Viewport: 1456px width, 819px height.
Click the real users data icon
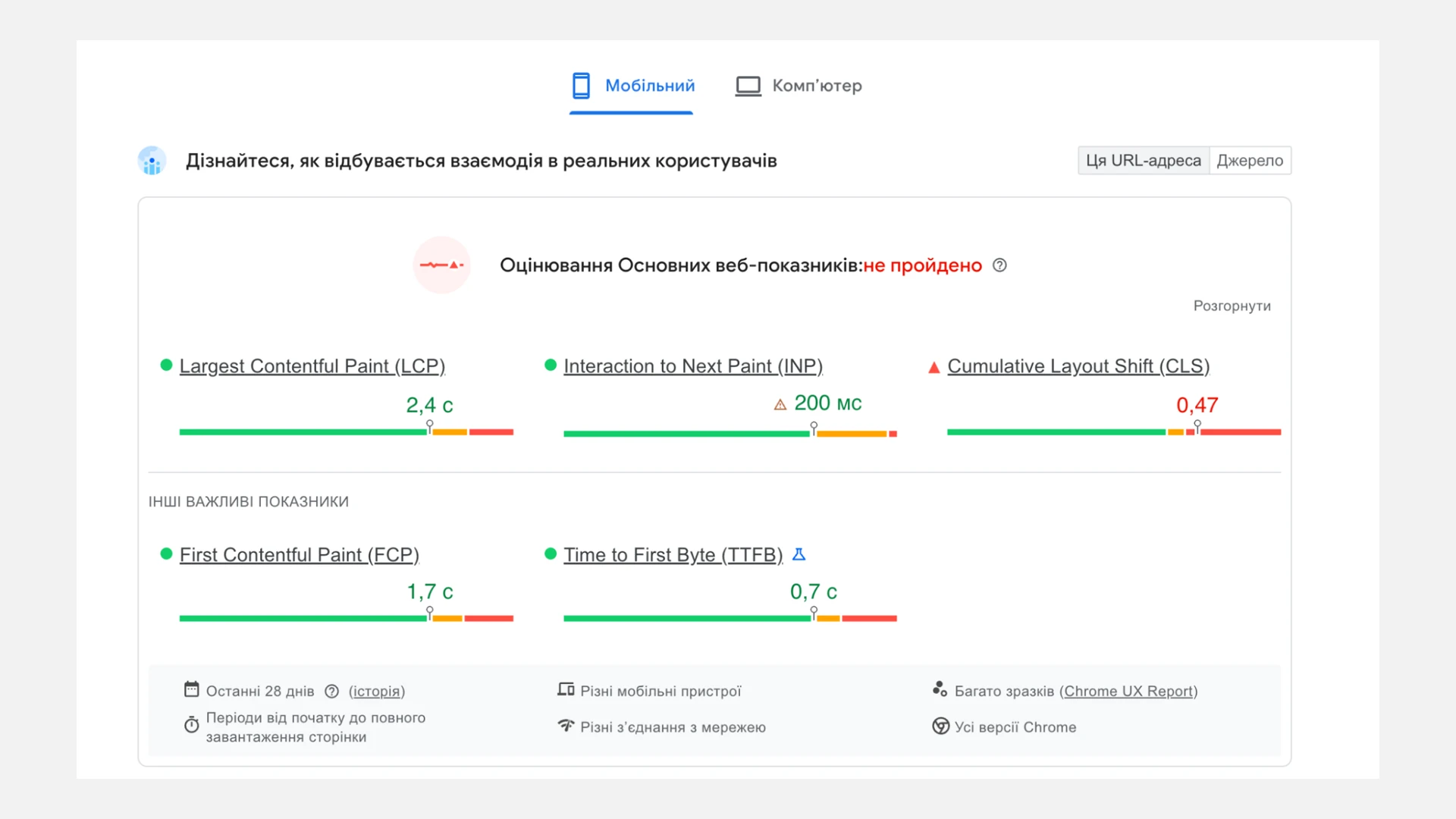point(152,161)
